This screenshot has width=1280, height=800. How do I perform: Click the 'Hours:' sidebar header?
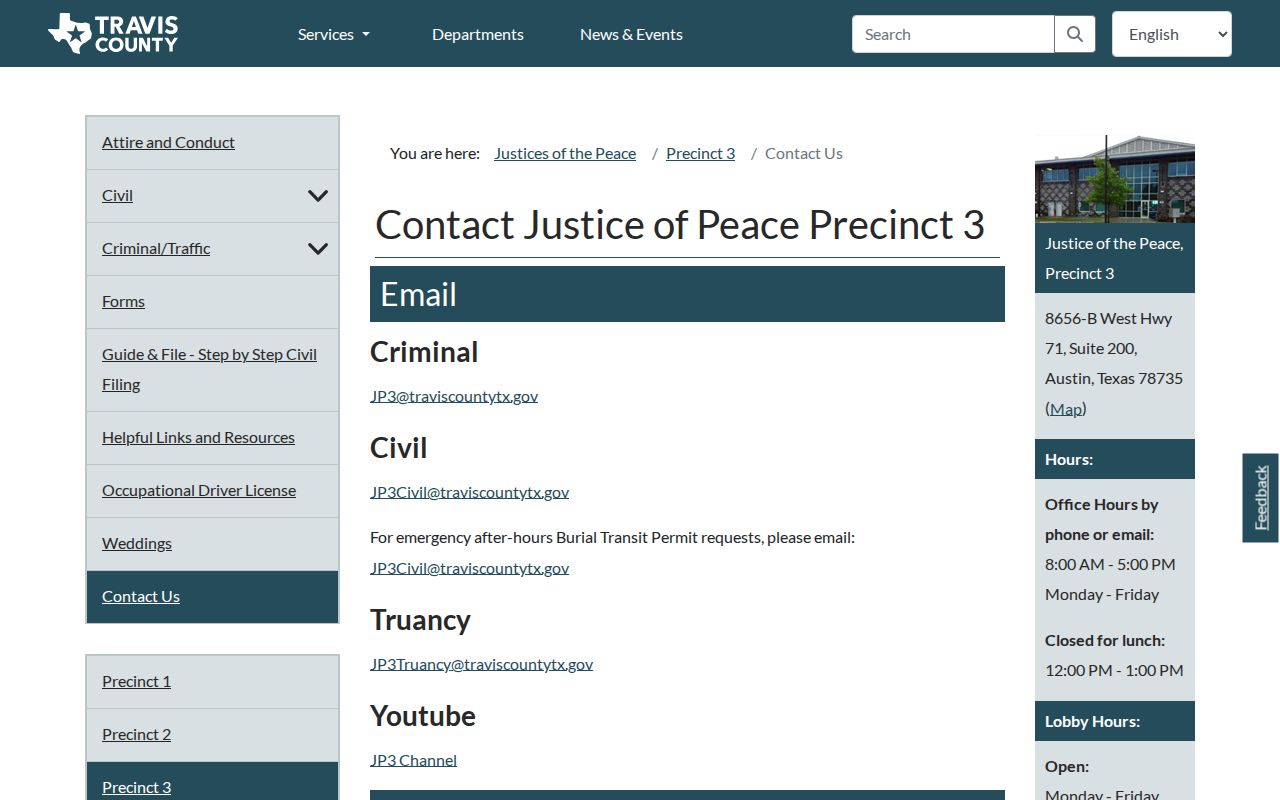pyautogui.click(x=1115, y=459)
